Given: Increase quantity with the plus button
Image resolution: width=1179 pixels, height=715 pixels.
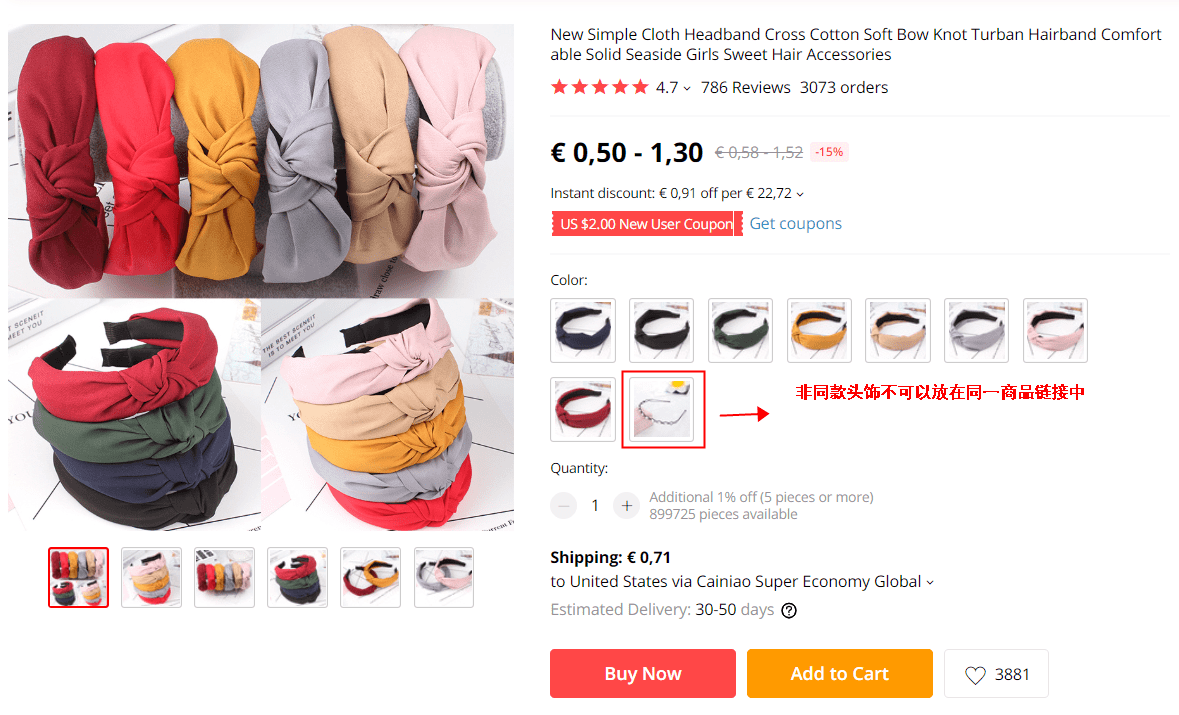Looking at the screenshot, I should point(626,506).
